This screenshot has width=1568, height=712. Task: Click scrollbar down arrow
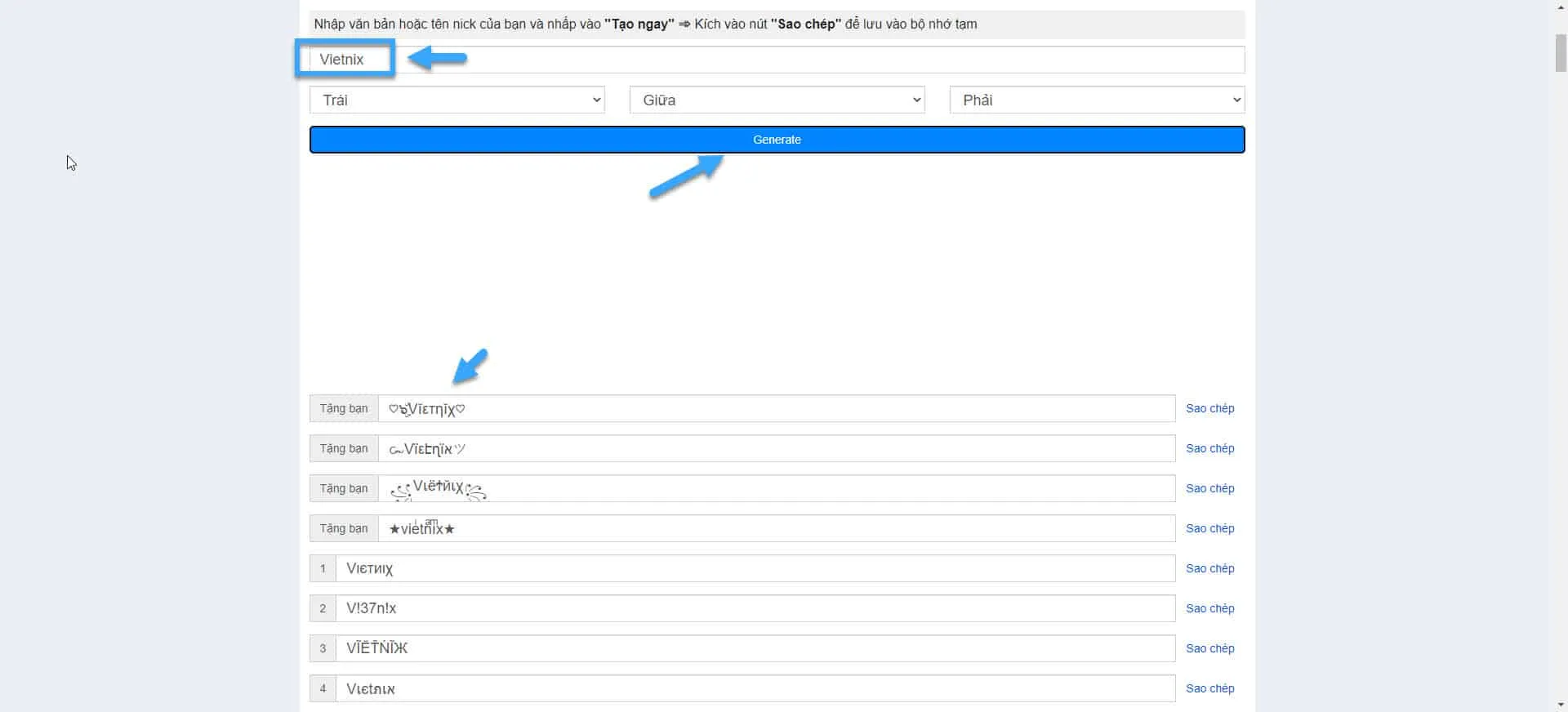tap(1561, 705)
